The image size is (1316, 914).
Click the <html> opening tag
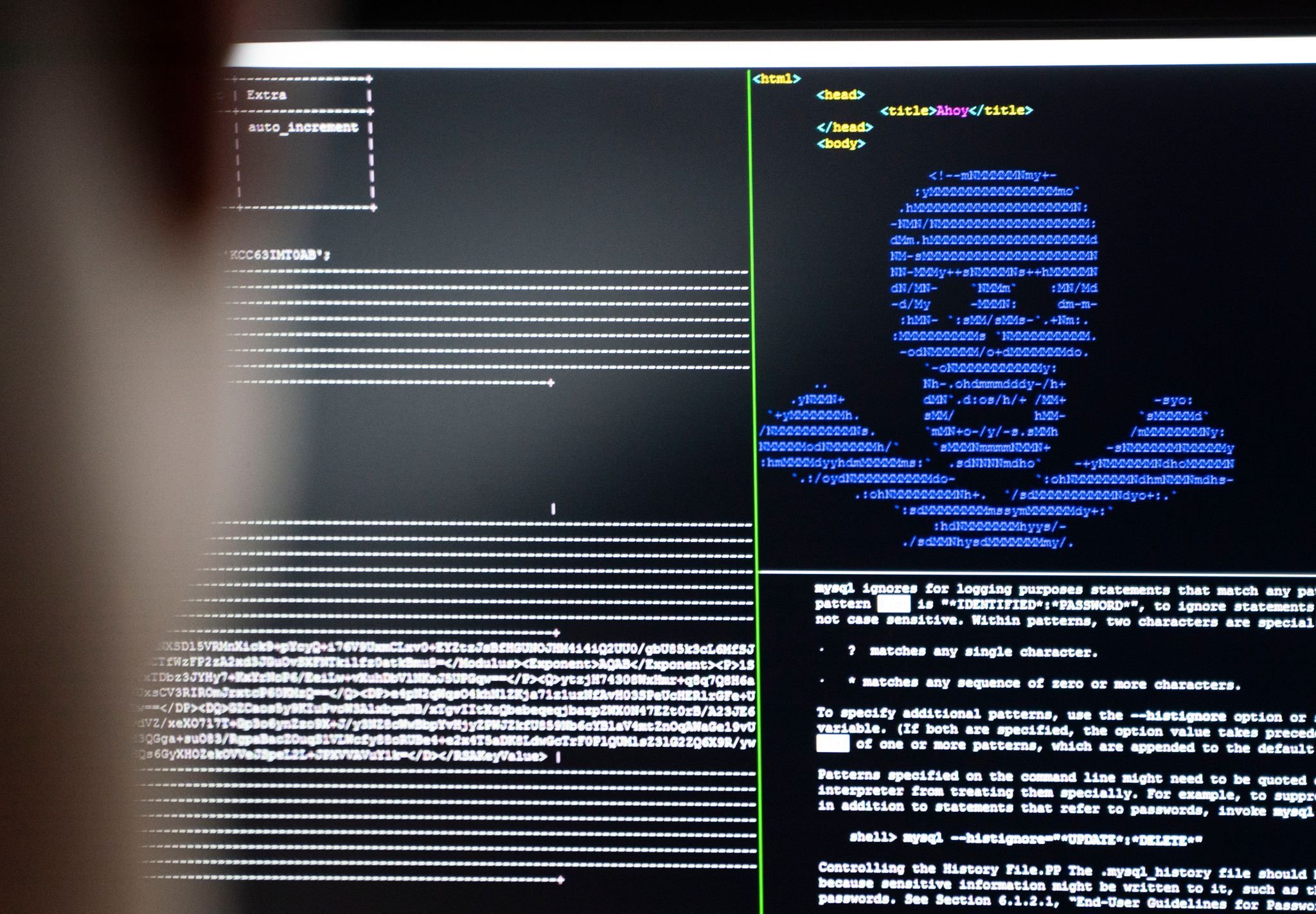click(x=778, y=78)
